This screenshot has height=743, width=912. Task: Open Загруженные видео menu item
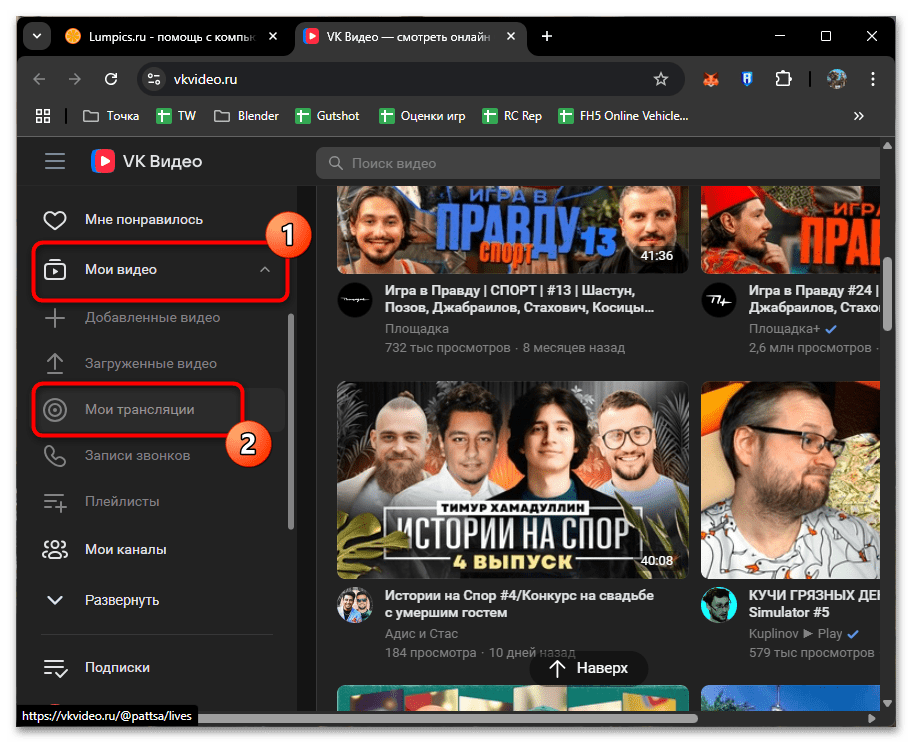point(150,363)
